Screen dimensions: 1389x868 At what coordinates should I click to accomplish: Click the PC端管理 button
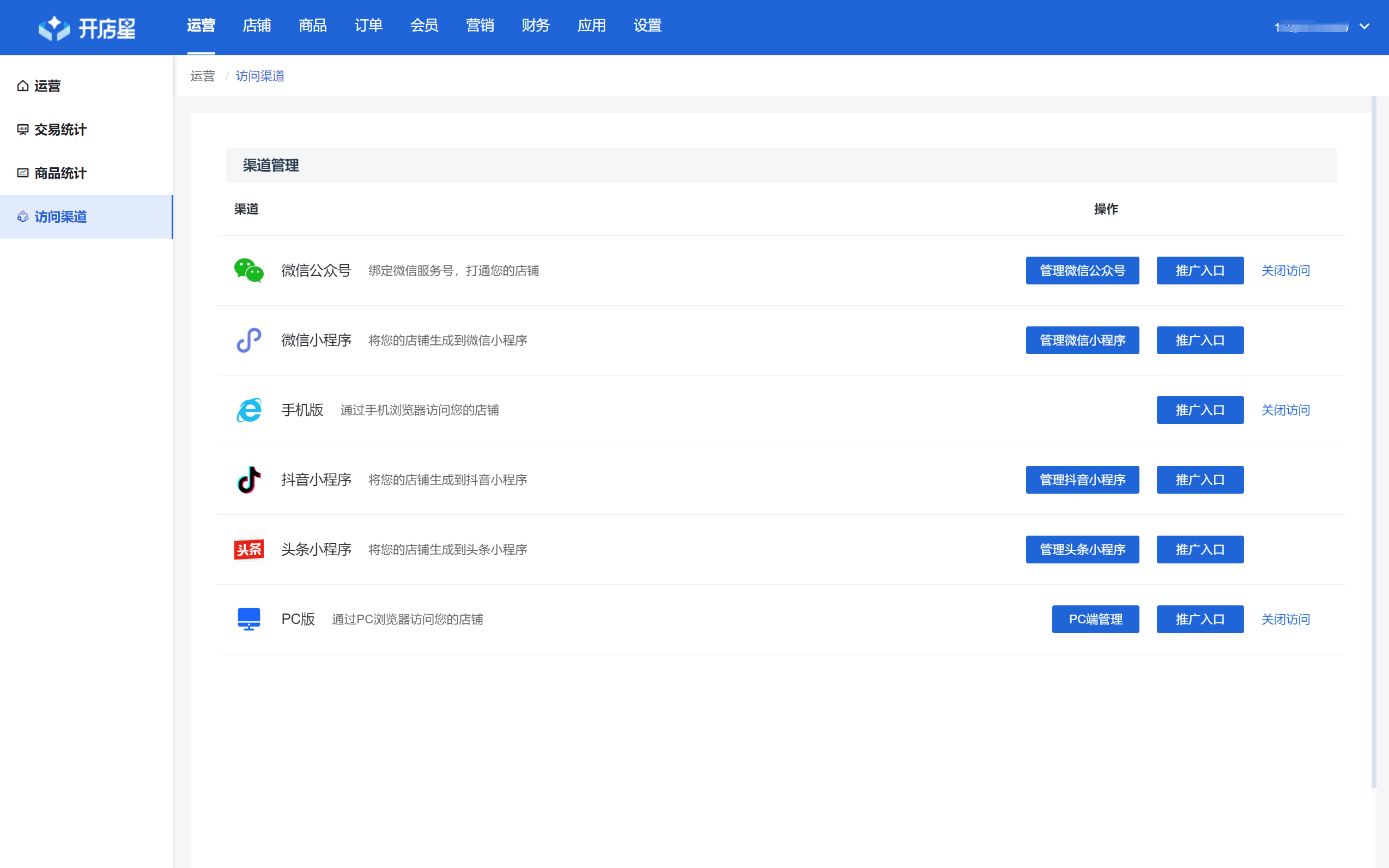point(1096,620)
